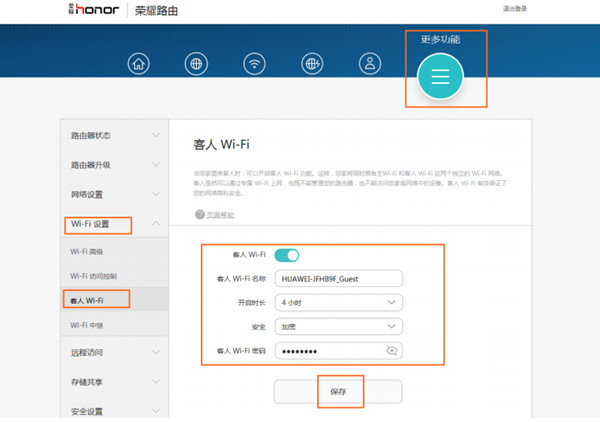Click the 退出登录 logout link
The image size is (600, 422).
click(x=515, y=9)
